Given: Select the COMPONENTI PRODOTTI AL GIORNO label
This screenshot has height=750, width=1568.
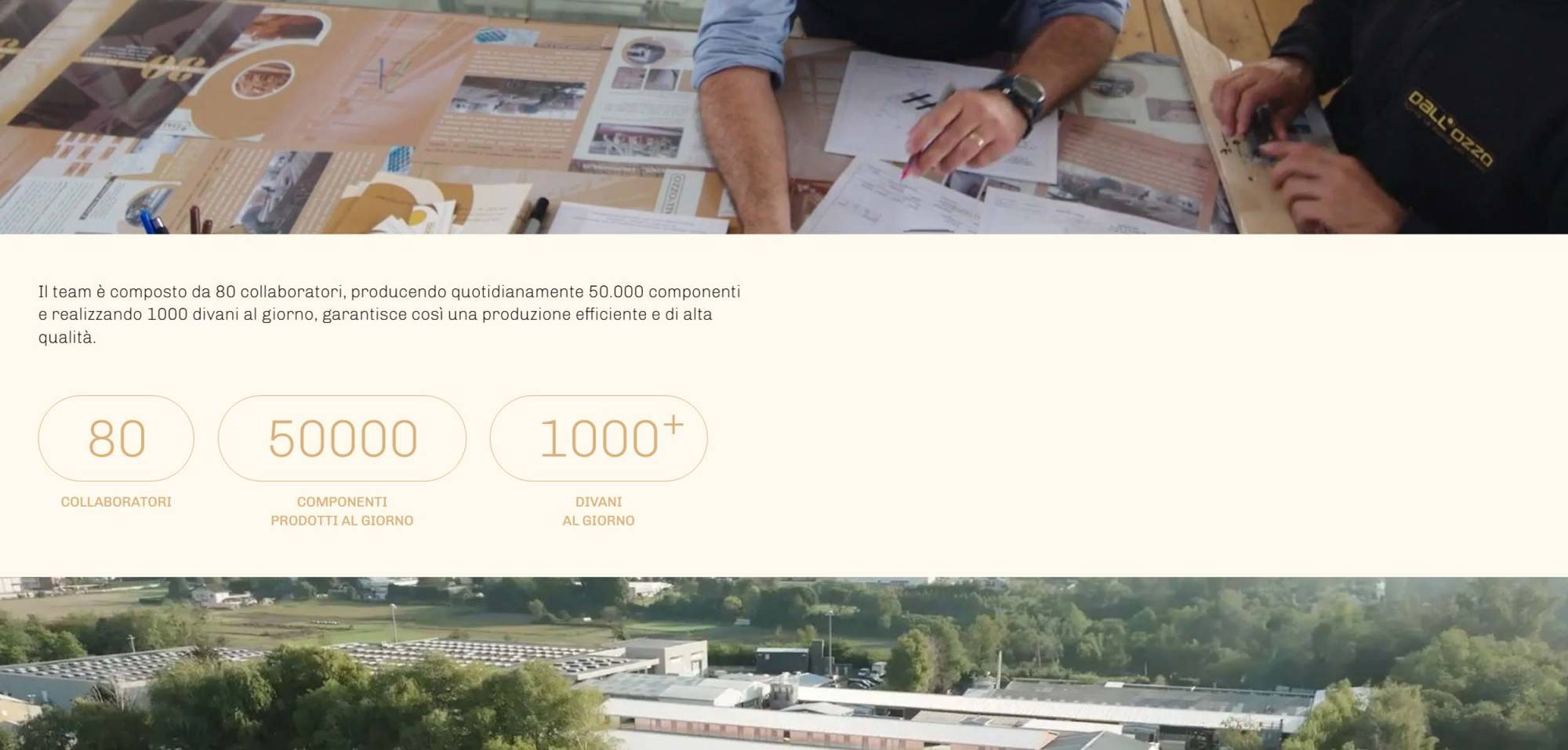Looking at the screenshot, I should 342,511.
